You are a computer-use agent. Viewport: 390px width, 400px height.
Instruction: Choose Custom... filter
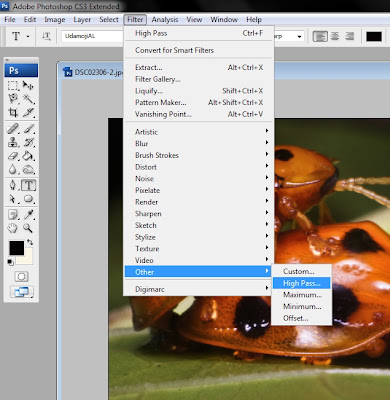click(302, 271)
